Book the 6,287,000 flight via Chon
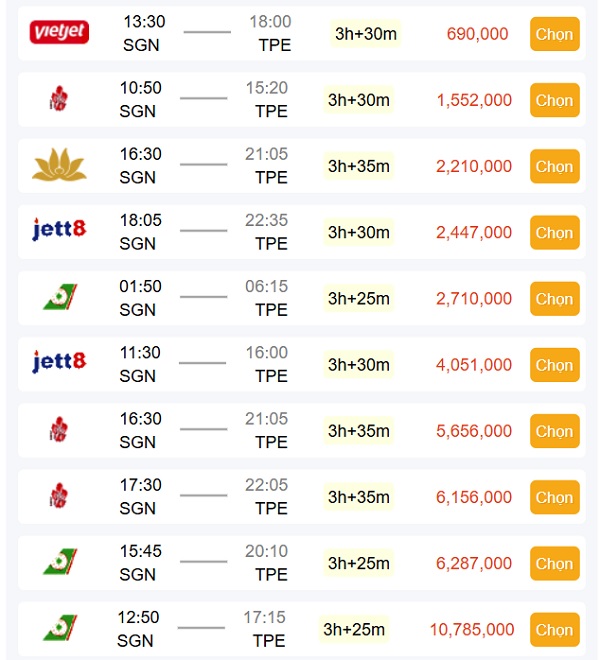600x660 pixels. coord(554,563)
